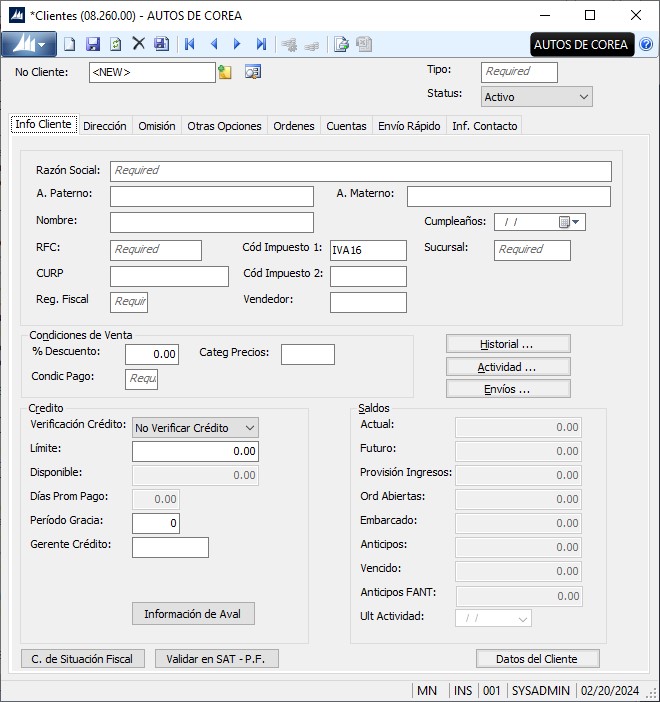Click the Save disk icon in toolbar
The height and width of the screenshot is (702, 660).
click(x=93, y=44)
